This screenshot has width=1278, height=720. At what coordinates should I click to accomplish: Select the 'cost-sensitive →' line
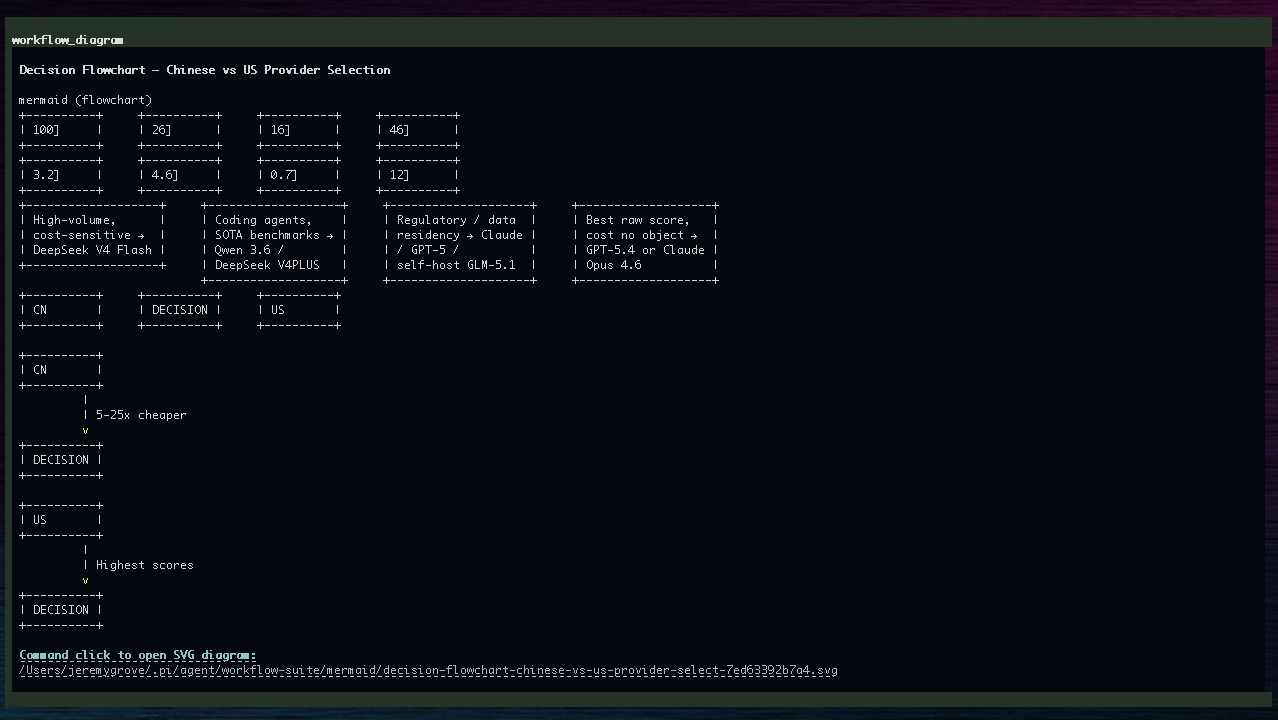(x=89, y=235)
